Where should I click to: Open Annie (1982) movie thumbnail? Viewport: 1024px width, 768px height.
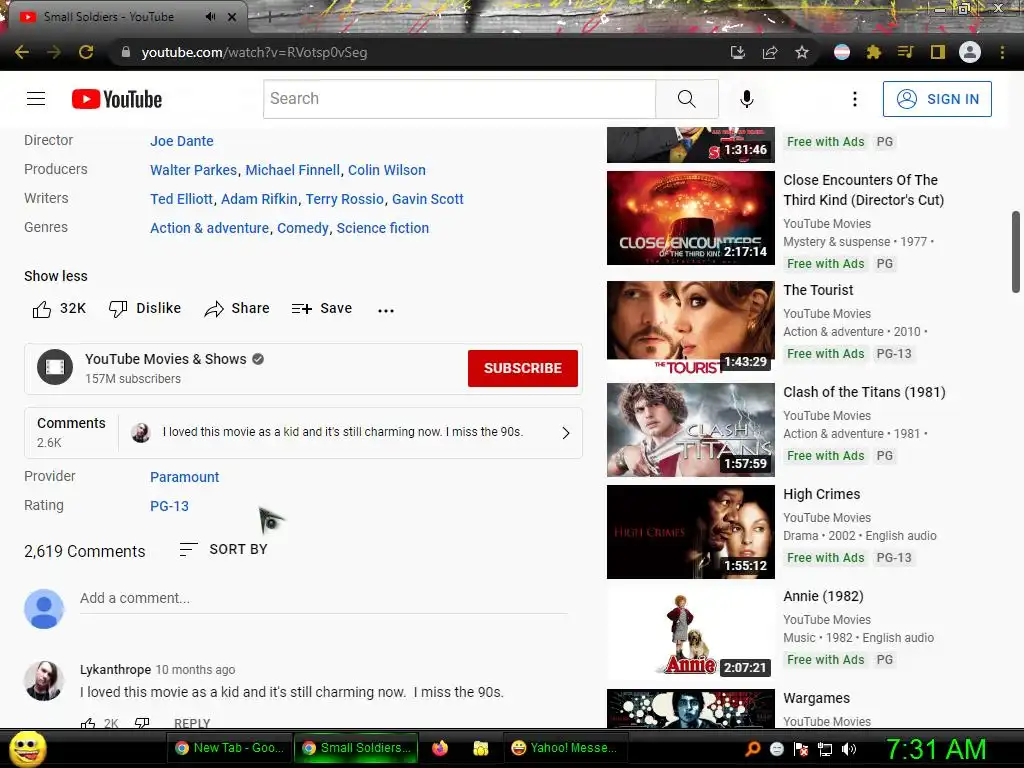tap(690, 633)
